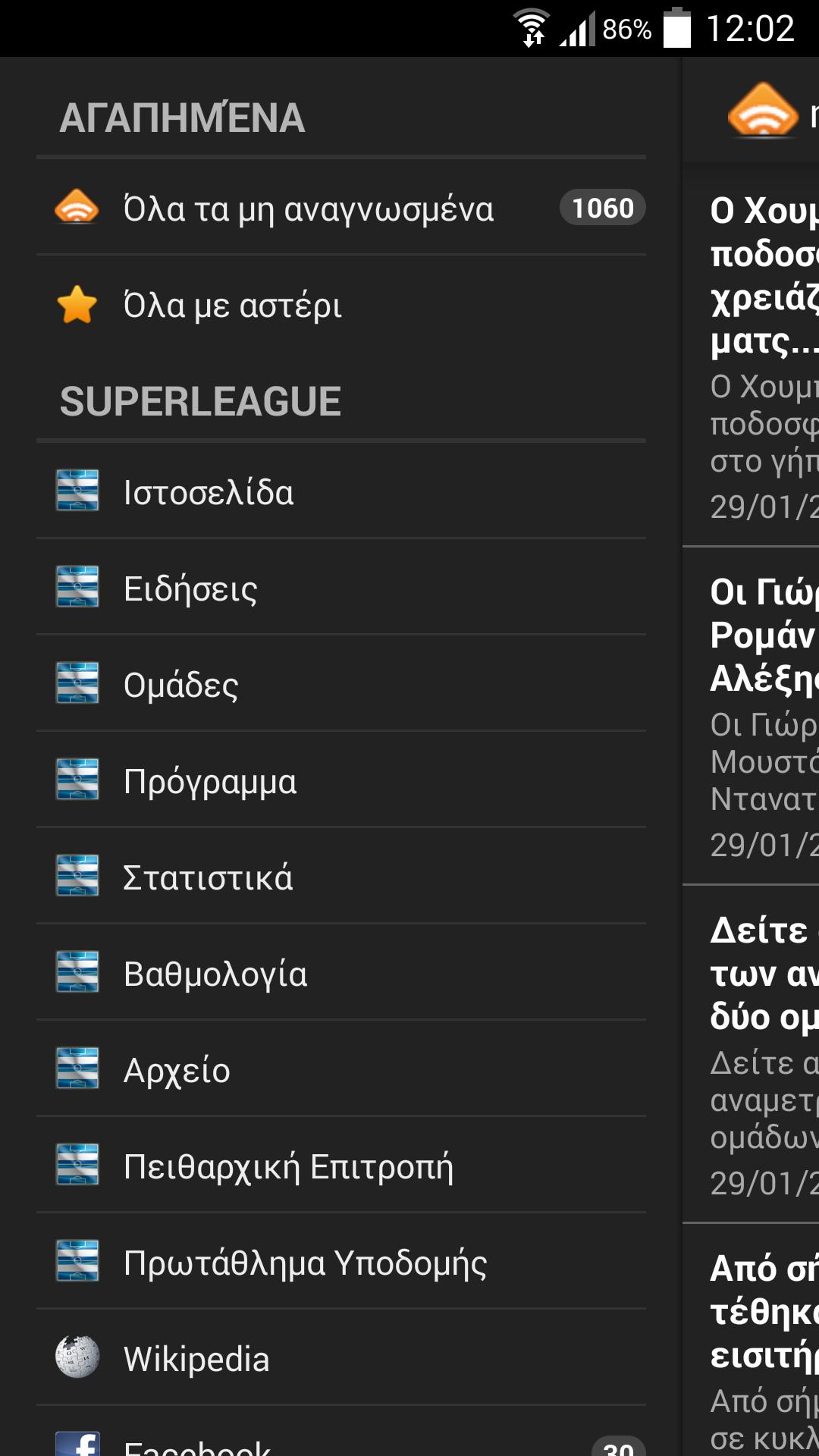
Task: Open the orange RSS unread feeds icon
Action: [x=78, y=207]
